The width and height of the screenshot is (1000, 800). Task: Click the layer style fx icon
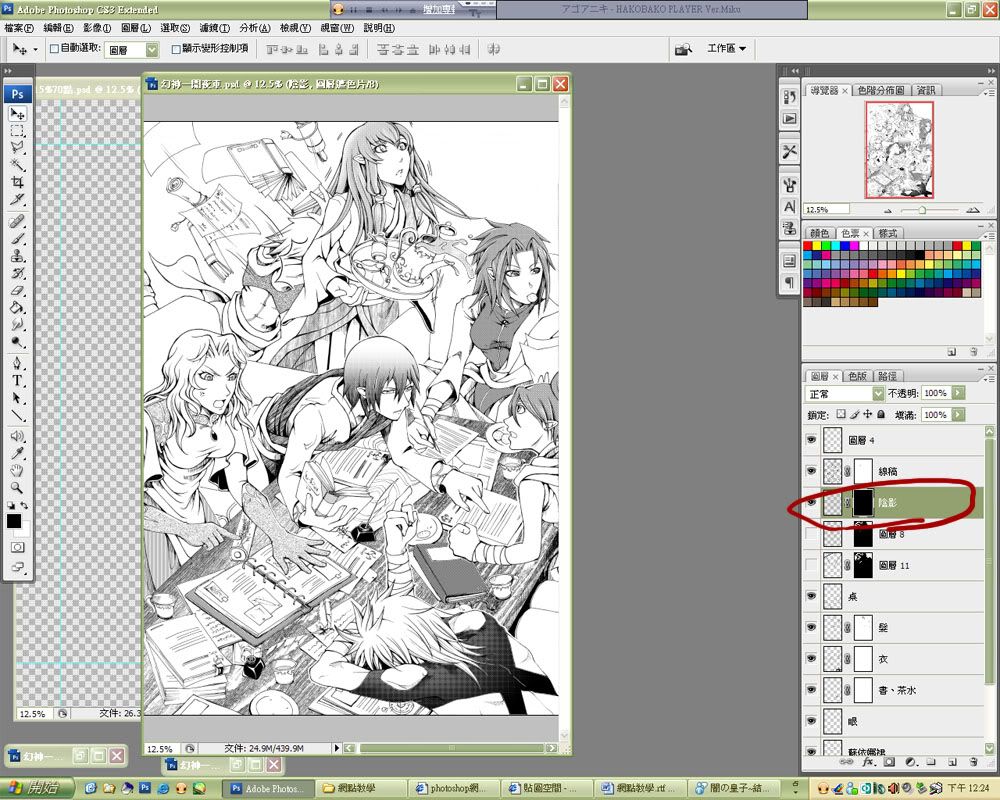click(x=868, y=762)
